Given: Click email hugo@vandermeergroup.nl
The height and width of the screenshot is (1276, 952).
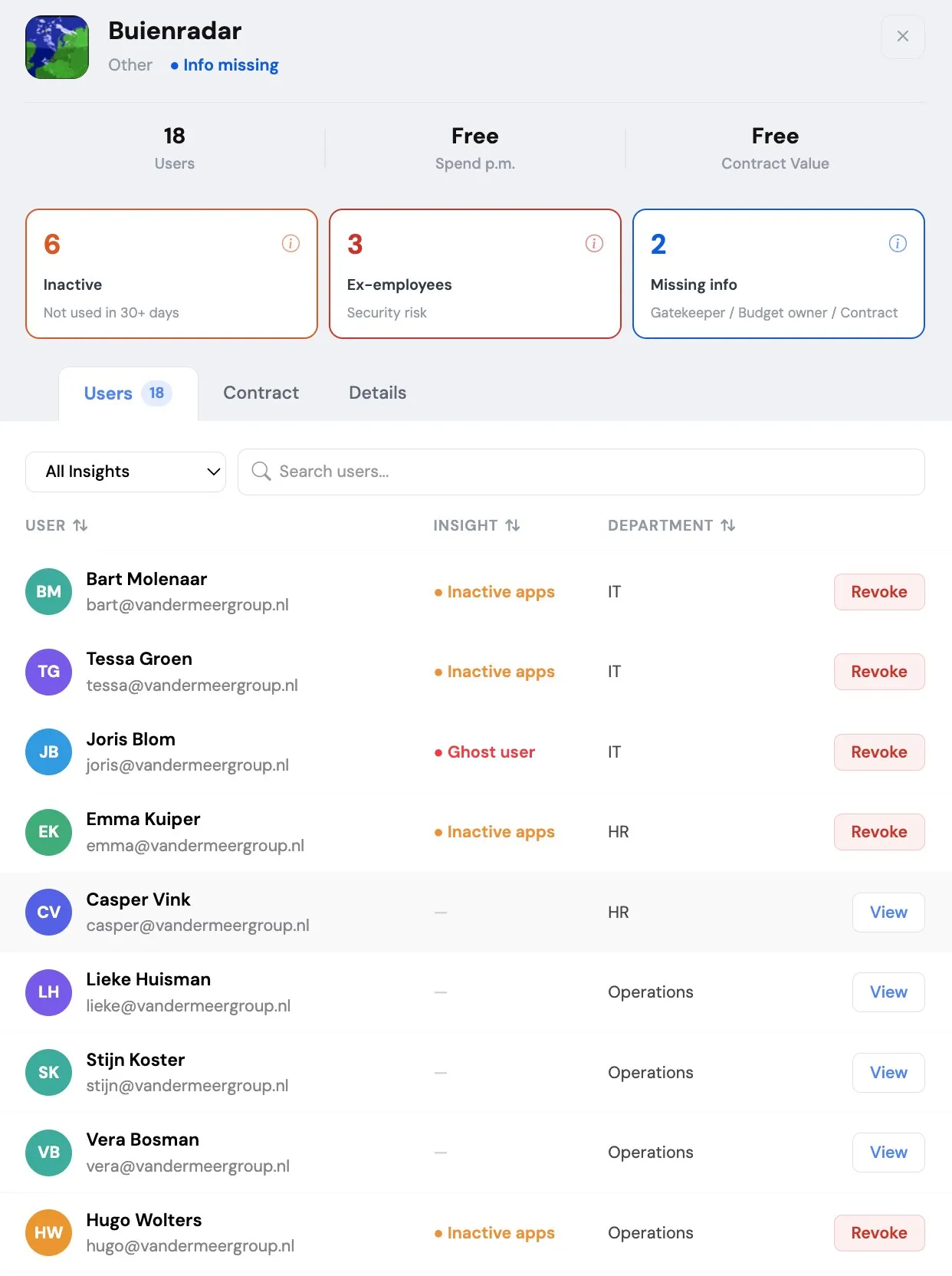Looking at the screenshot, I should pyautogui.click(x=190, y=1246).
